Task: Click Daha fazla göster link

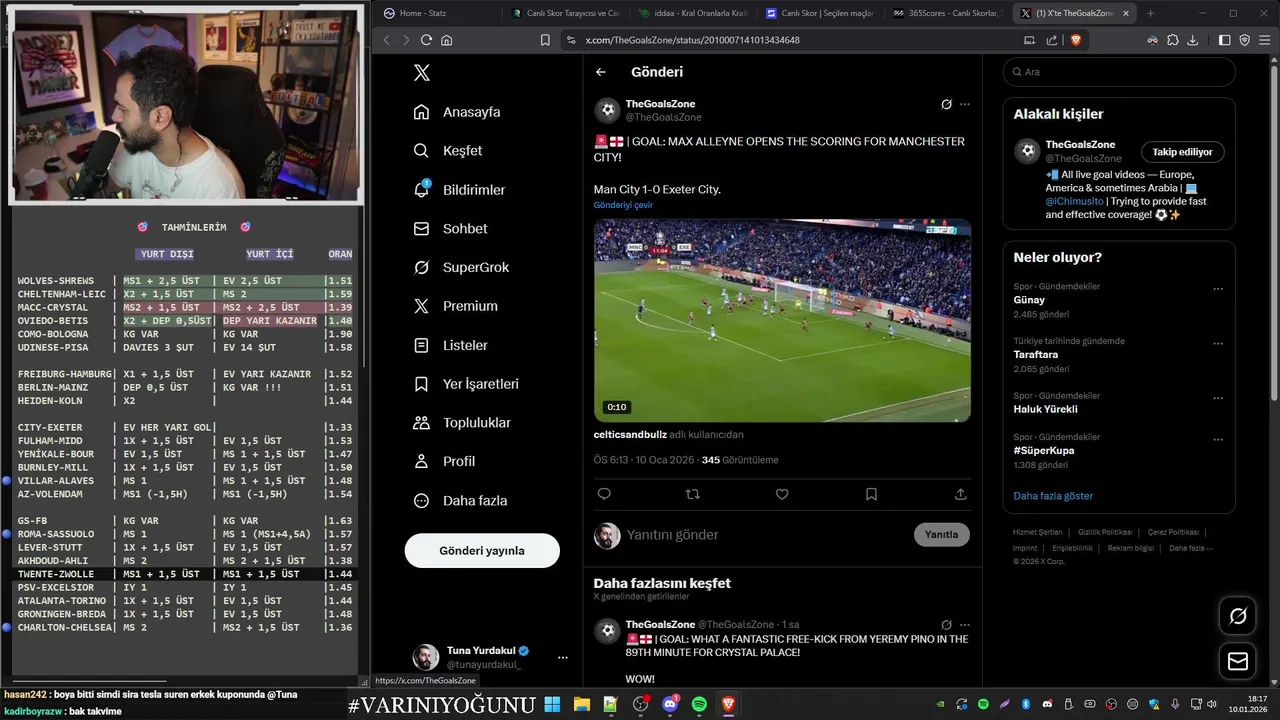Action: (1053, 496)
